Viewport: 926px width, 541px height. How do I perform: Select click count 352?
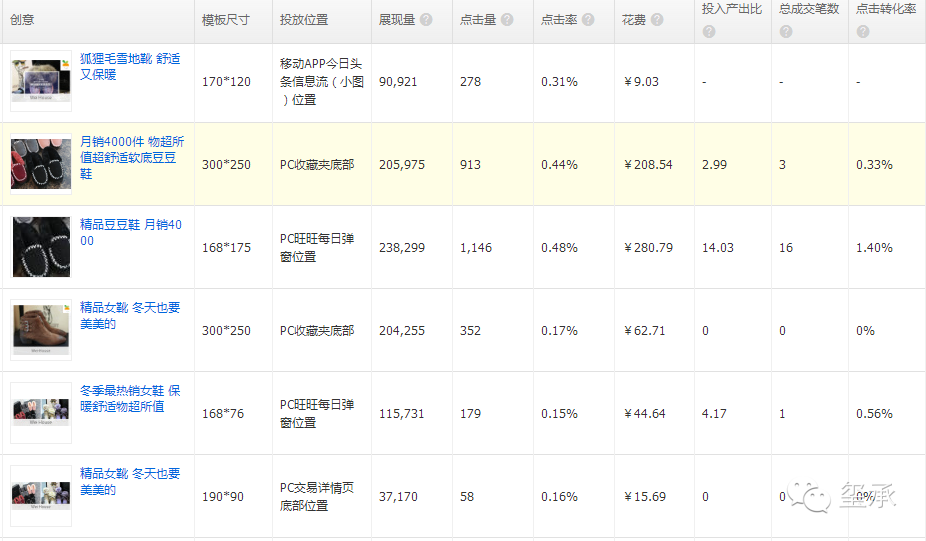pyautogui.click(x=470, y=331)
